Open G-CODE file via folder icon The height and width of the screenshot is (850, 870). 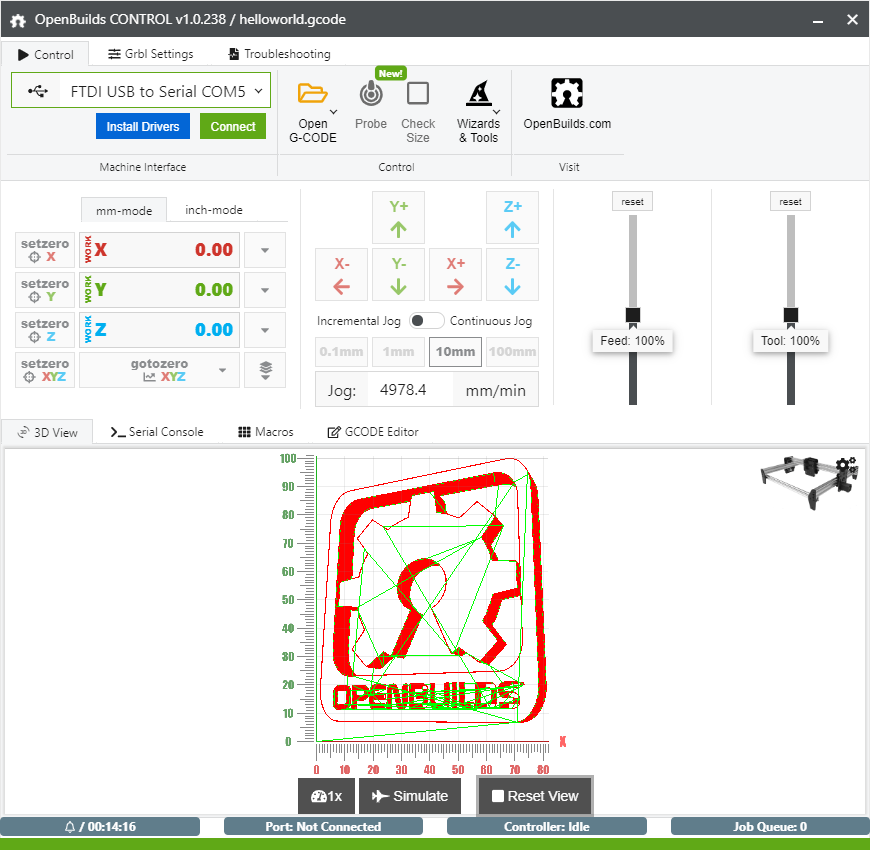pyautogui.click(x=313, y=95)
